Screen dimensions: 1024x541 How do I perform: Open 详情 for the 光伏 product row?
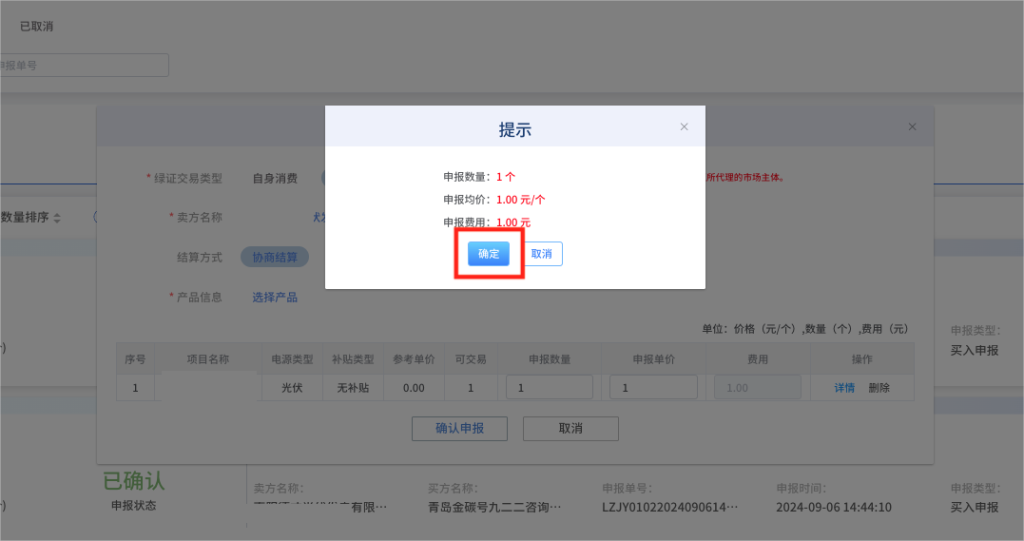pos(845,388)
